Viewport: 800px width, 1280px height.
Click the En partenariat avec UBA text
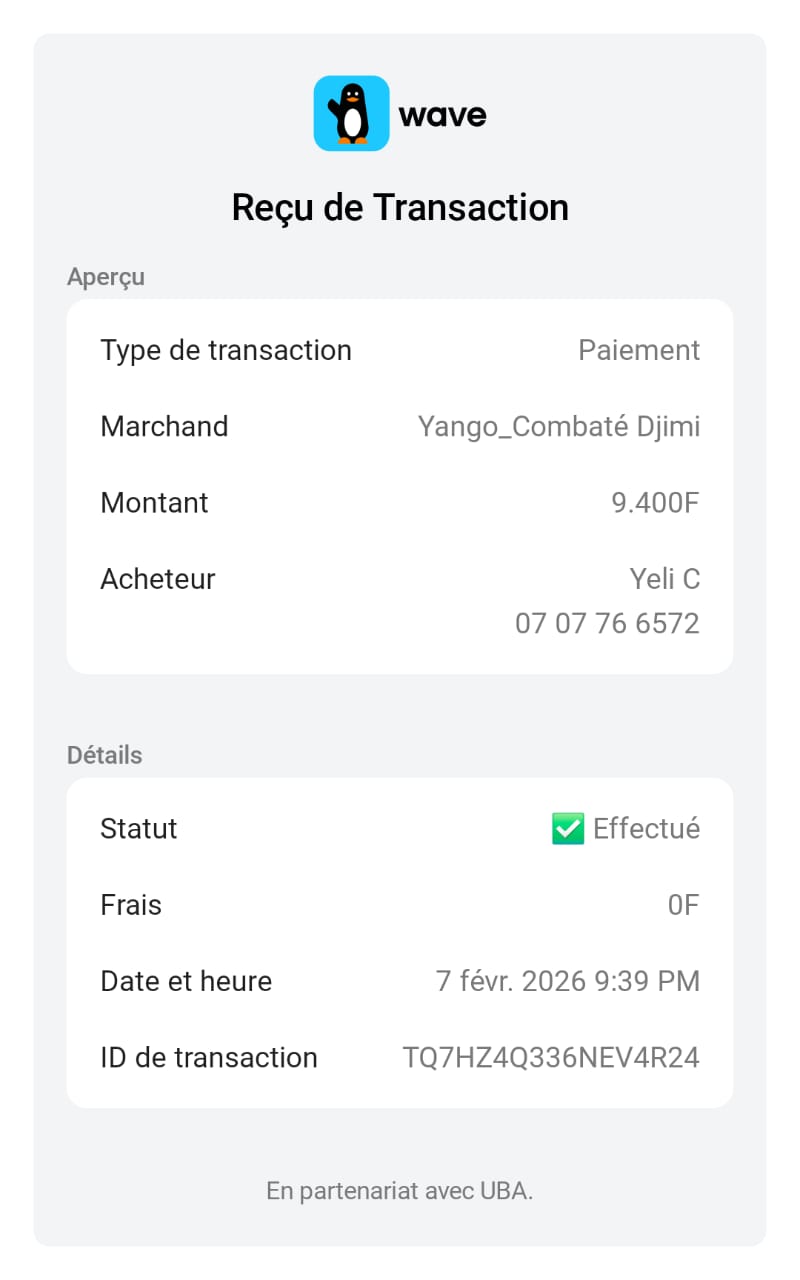400,1191
